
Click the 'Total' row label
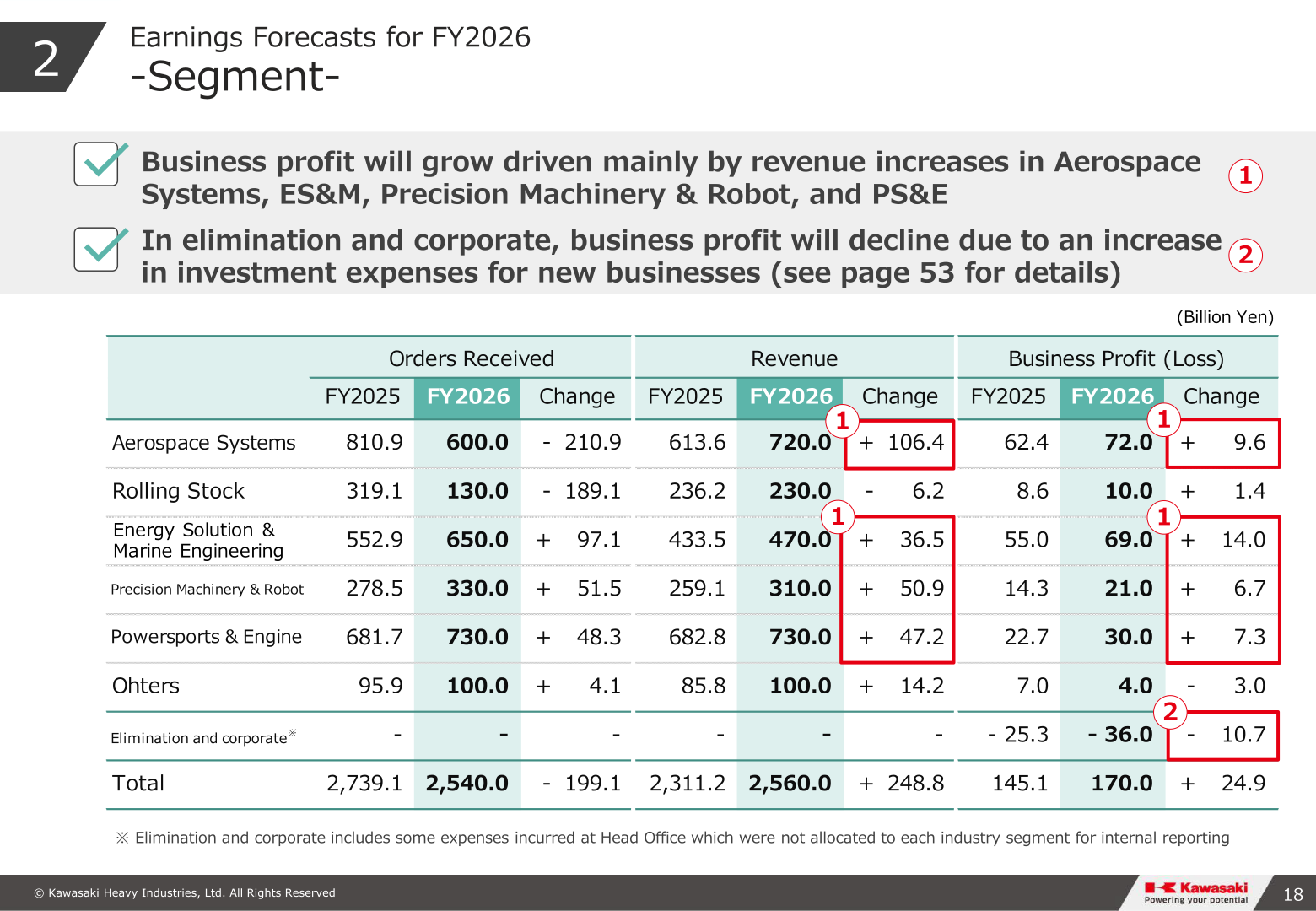tap(138, 784)
